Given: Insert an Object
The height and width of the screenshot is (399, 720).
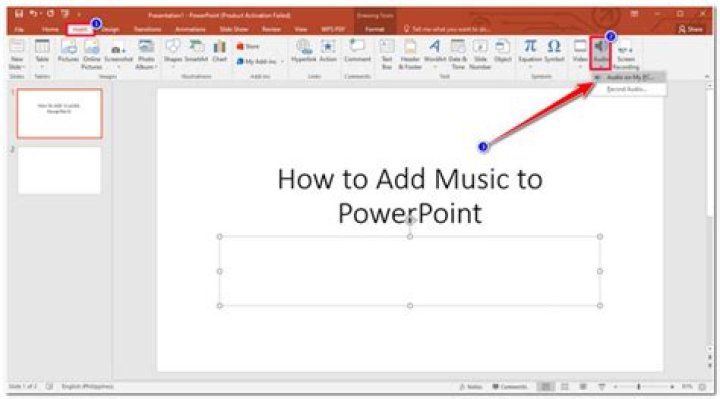Looking at the screenshot, I should pos(503,51).
